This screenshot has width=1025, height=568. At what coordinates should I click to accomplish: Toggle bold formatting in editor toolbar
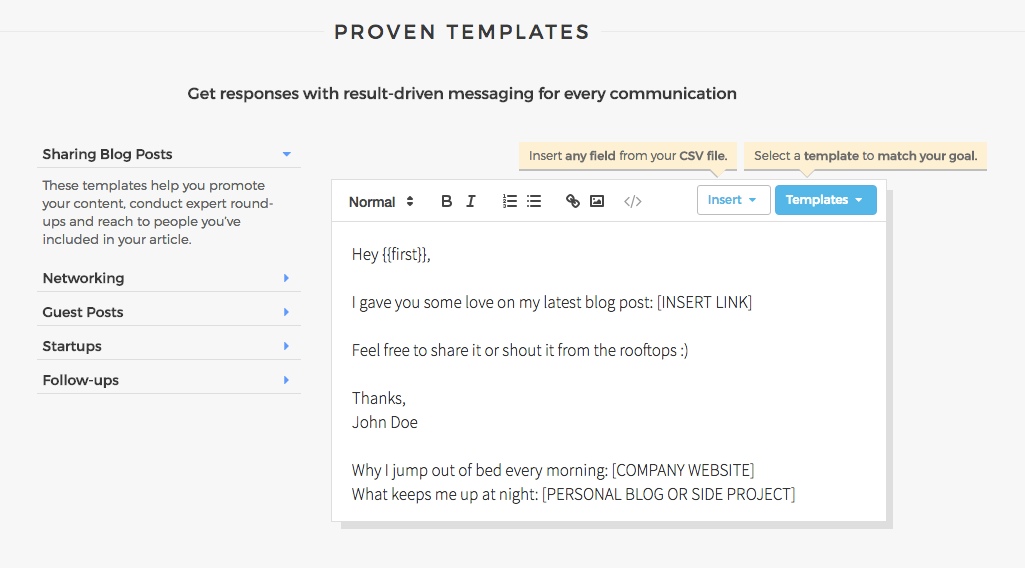click(x=447, y=201)
